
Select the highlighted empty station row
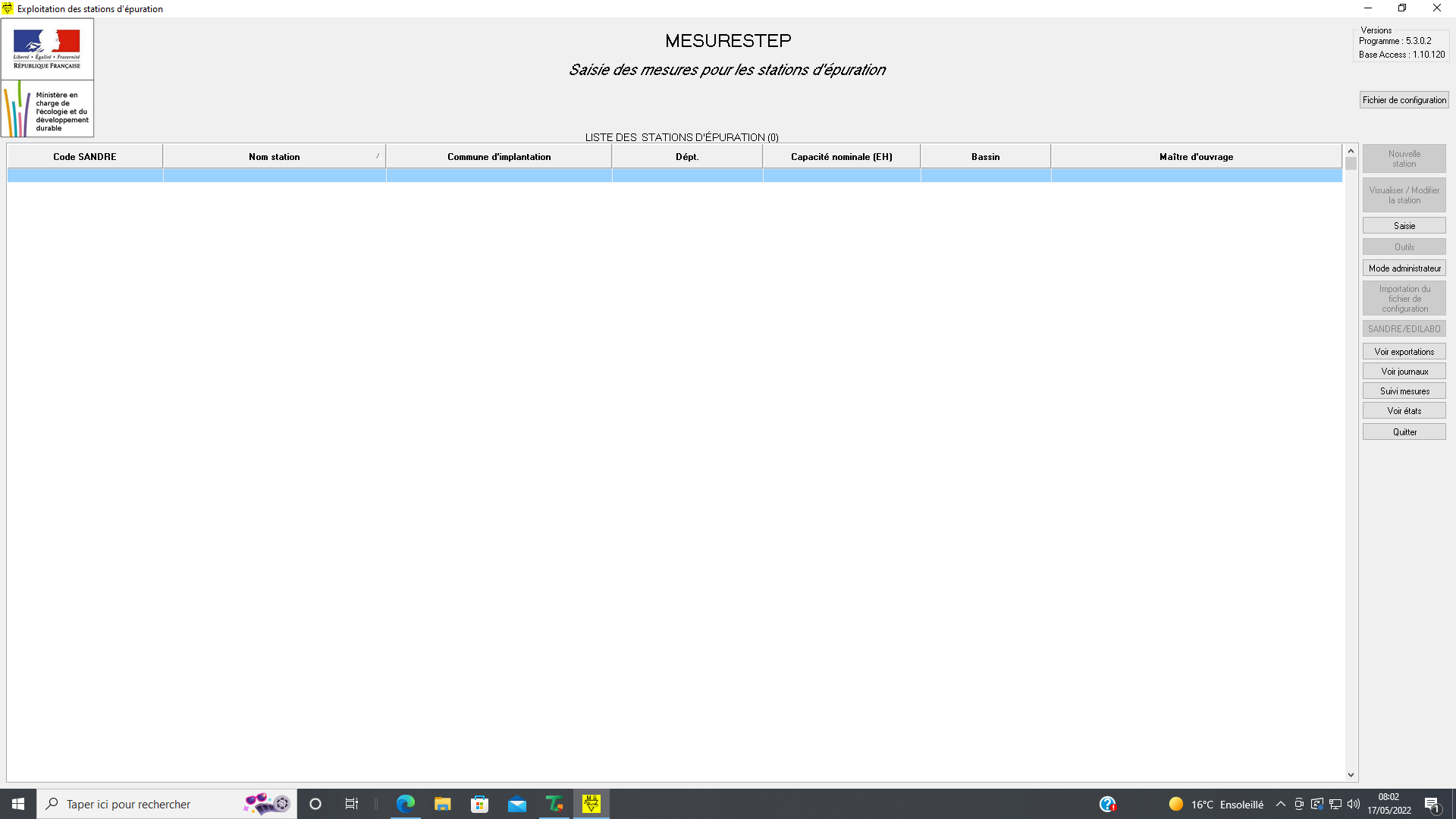pyautogui.click(x=675, y=176)
